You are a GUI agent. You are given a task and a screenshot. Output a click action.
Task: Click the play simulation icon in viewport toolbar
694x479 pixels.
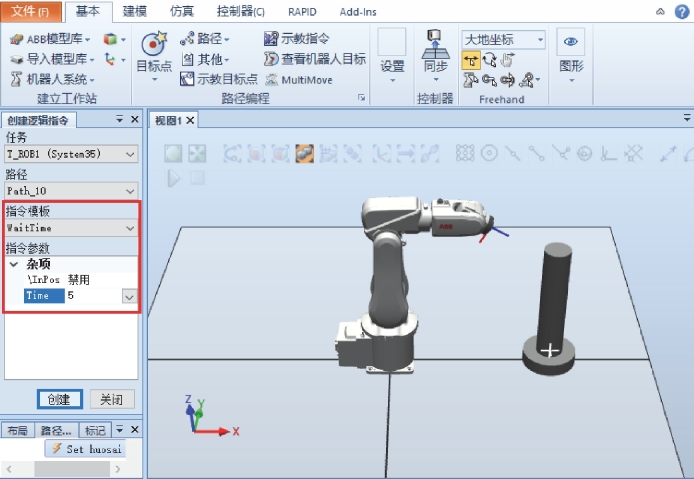coord(174,178)
